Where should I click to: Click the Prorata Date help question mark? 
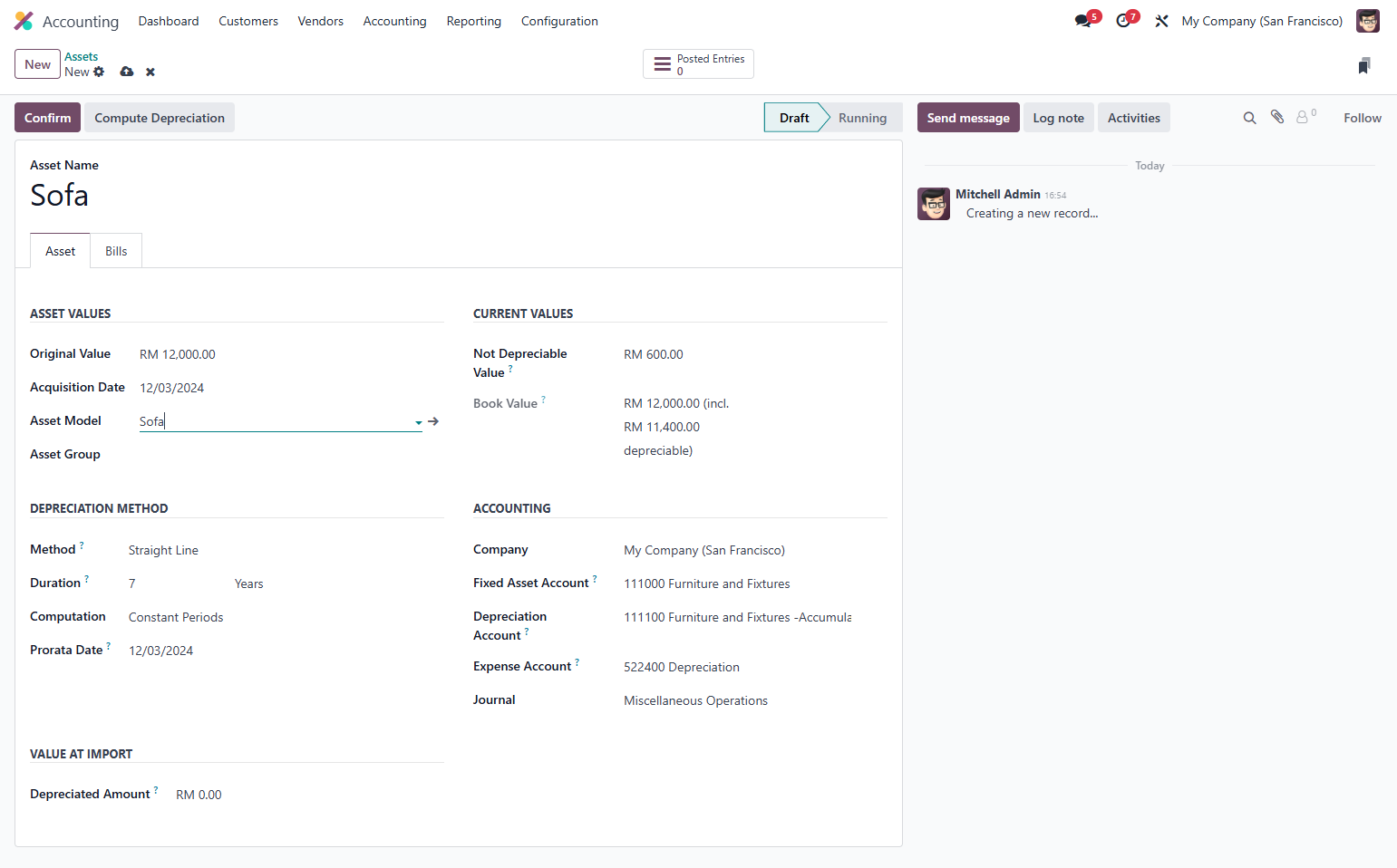tap(108, 646)
